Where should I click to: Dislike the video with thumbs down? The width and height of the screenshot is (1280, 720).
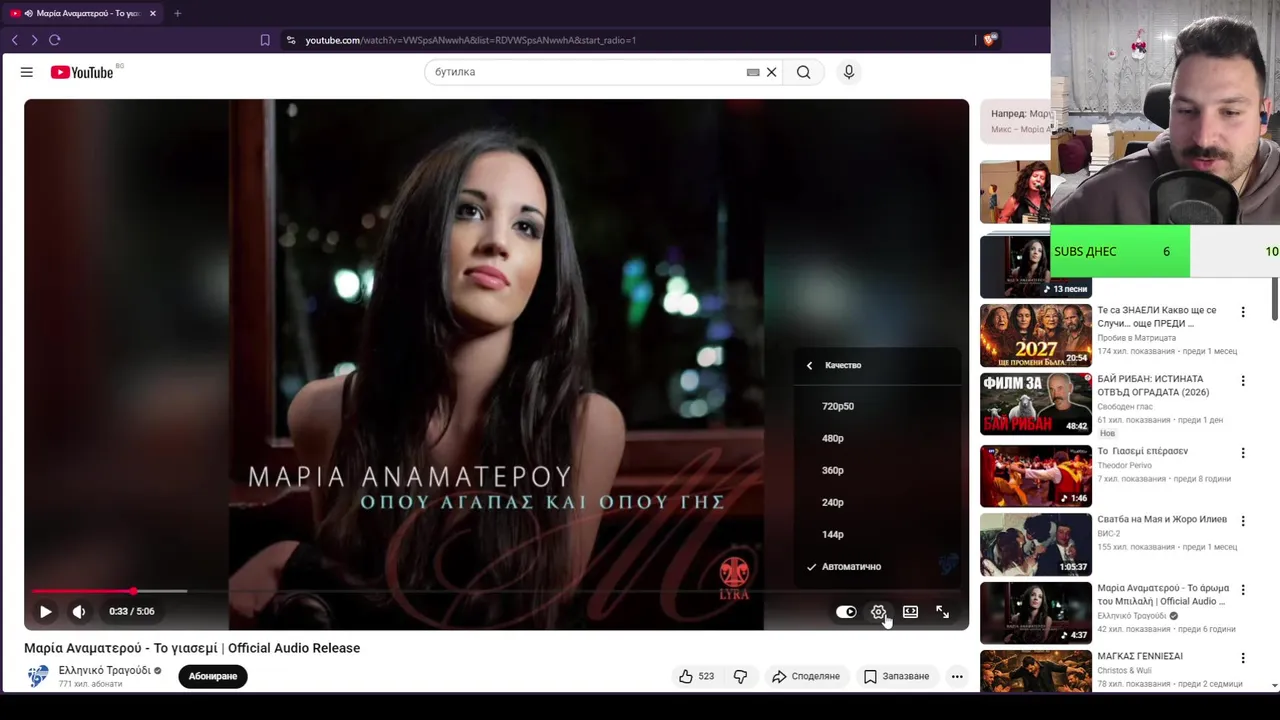[740, 676]
